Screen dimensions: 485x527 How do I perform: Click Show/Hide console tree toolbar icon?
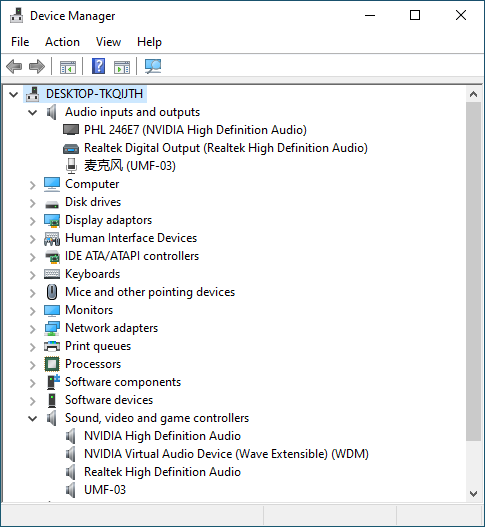(x=68, y=67)
